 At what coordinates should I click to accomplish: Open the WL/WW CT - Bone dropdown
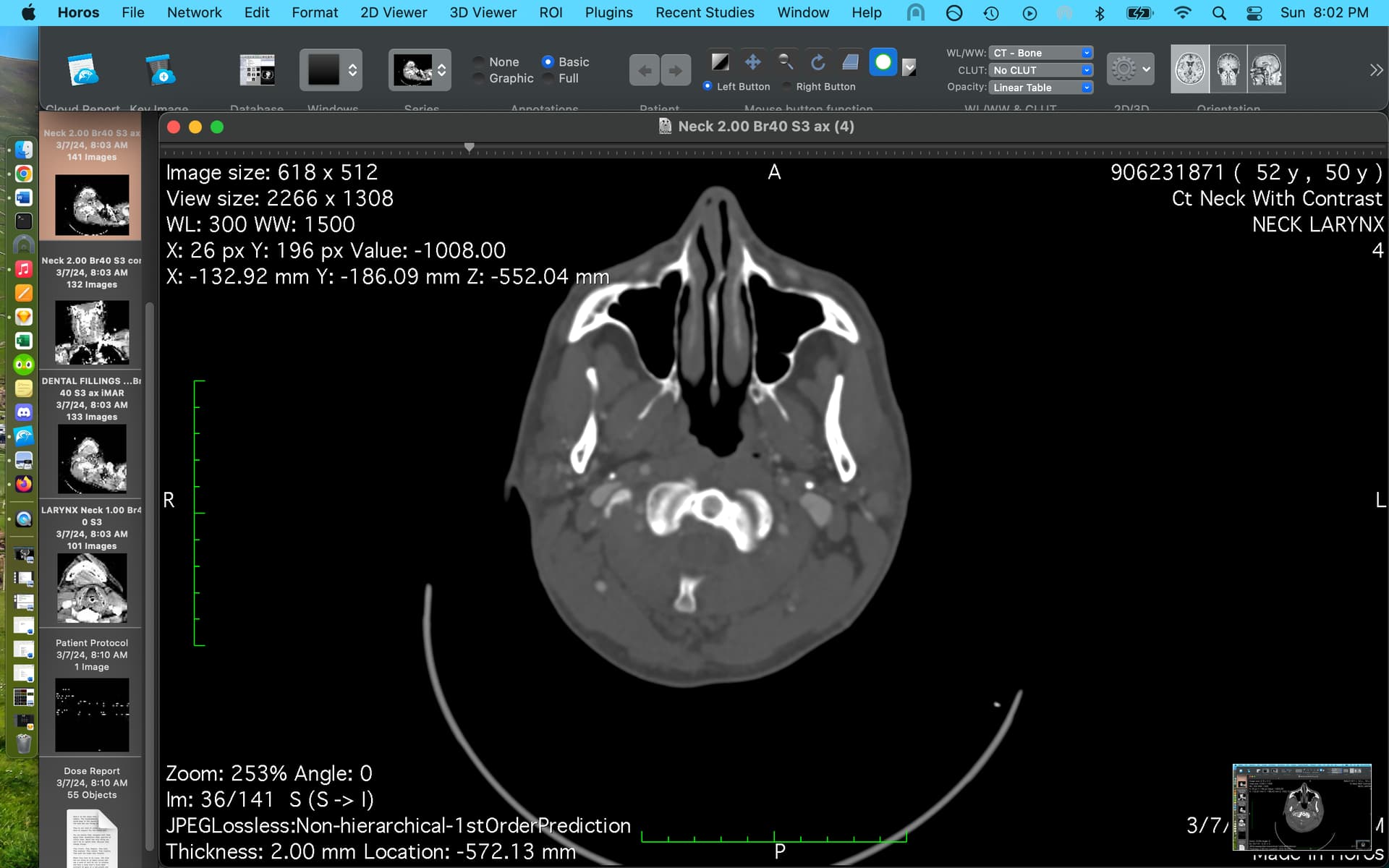tap(1041, 53)
